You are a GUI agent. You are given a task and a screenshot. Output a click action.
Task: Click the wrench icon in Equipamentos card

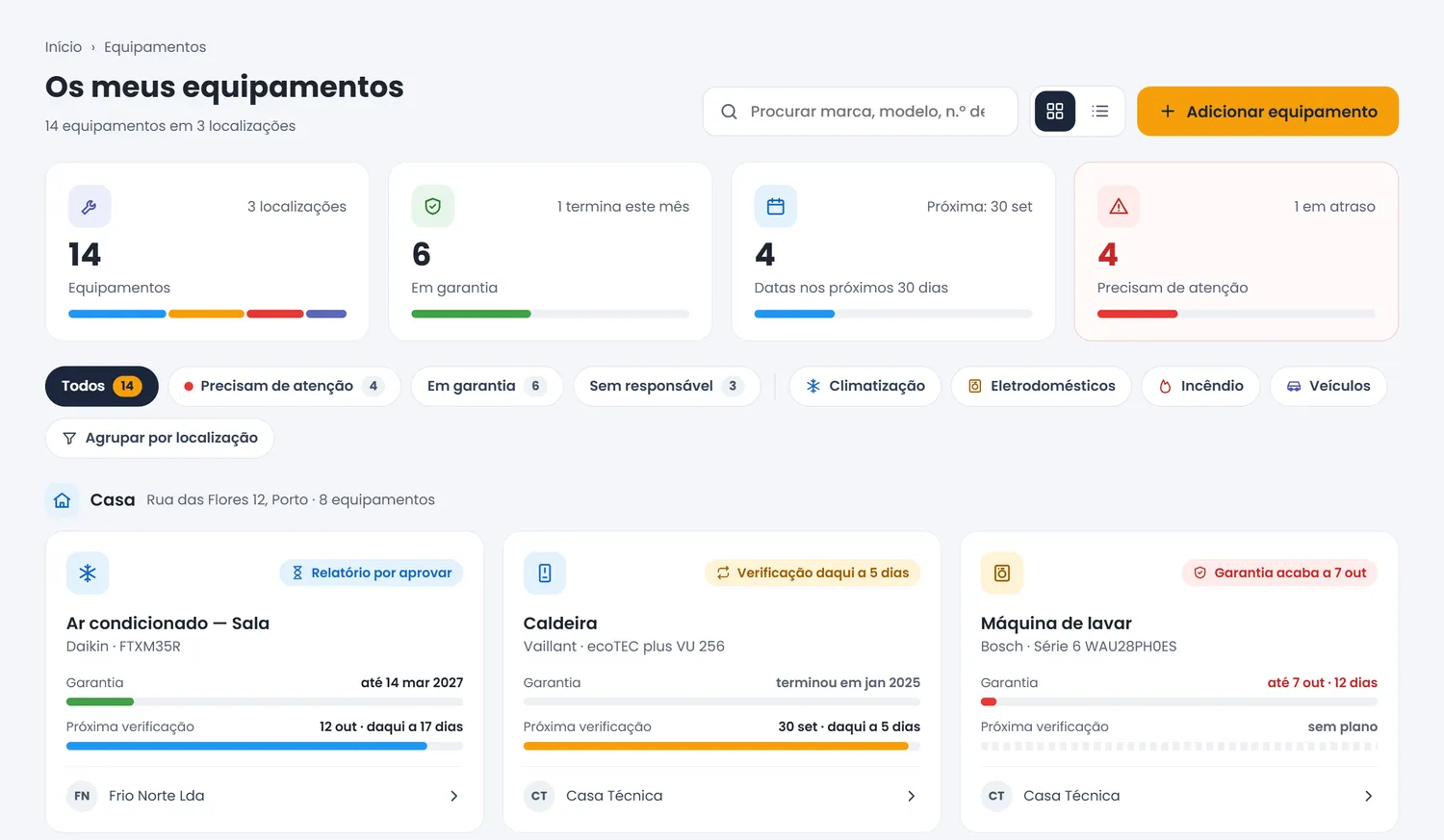pos(90,206)
